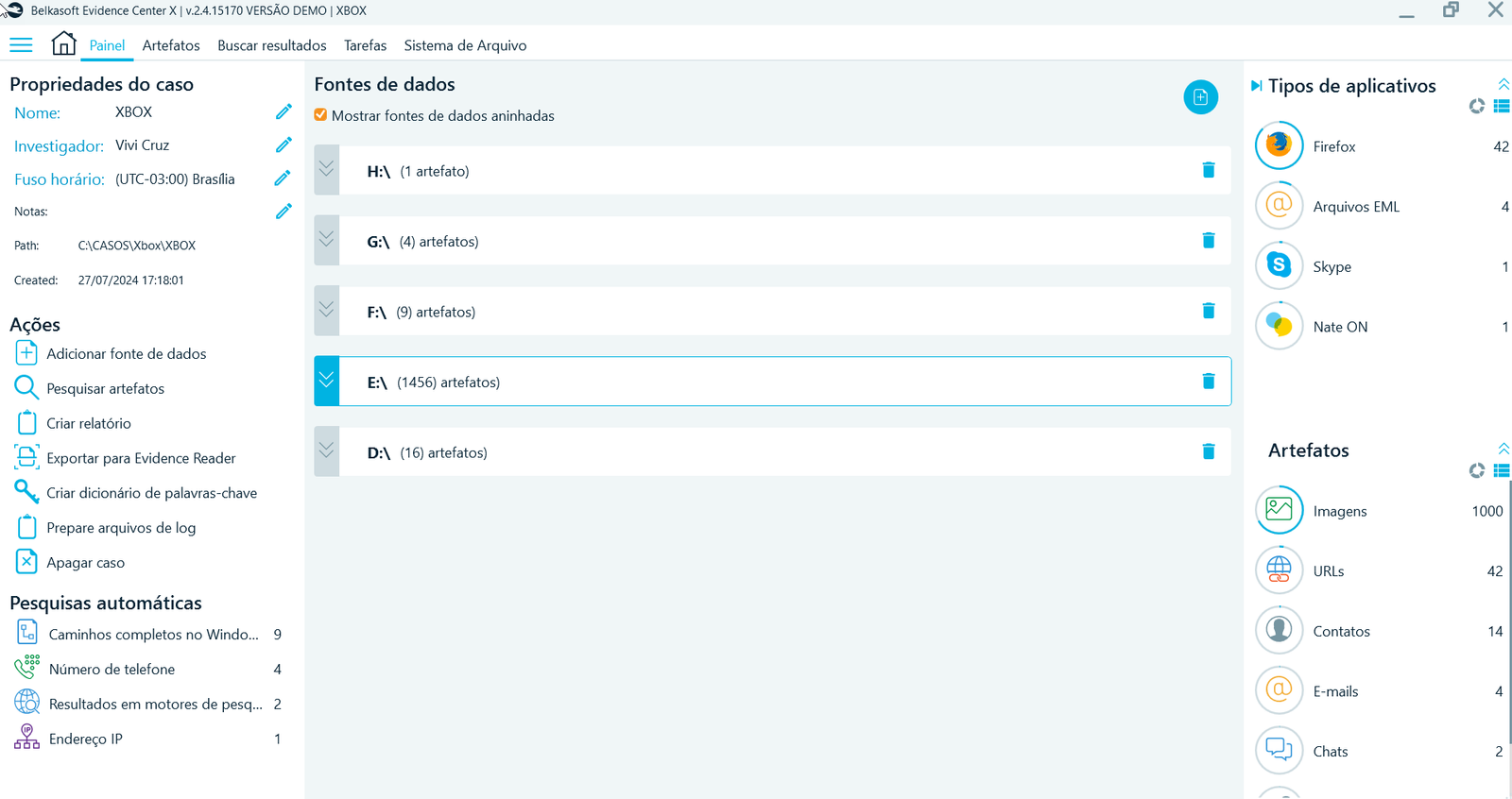The image size is (1512, 799).
Task: Restore down the application window
Action: tap(1451, 10)
